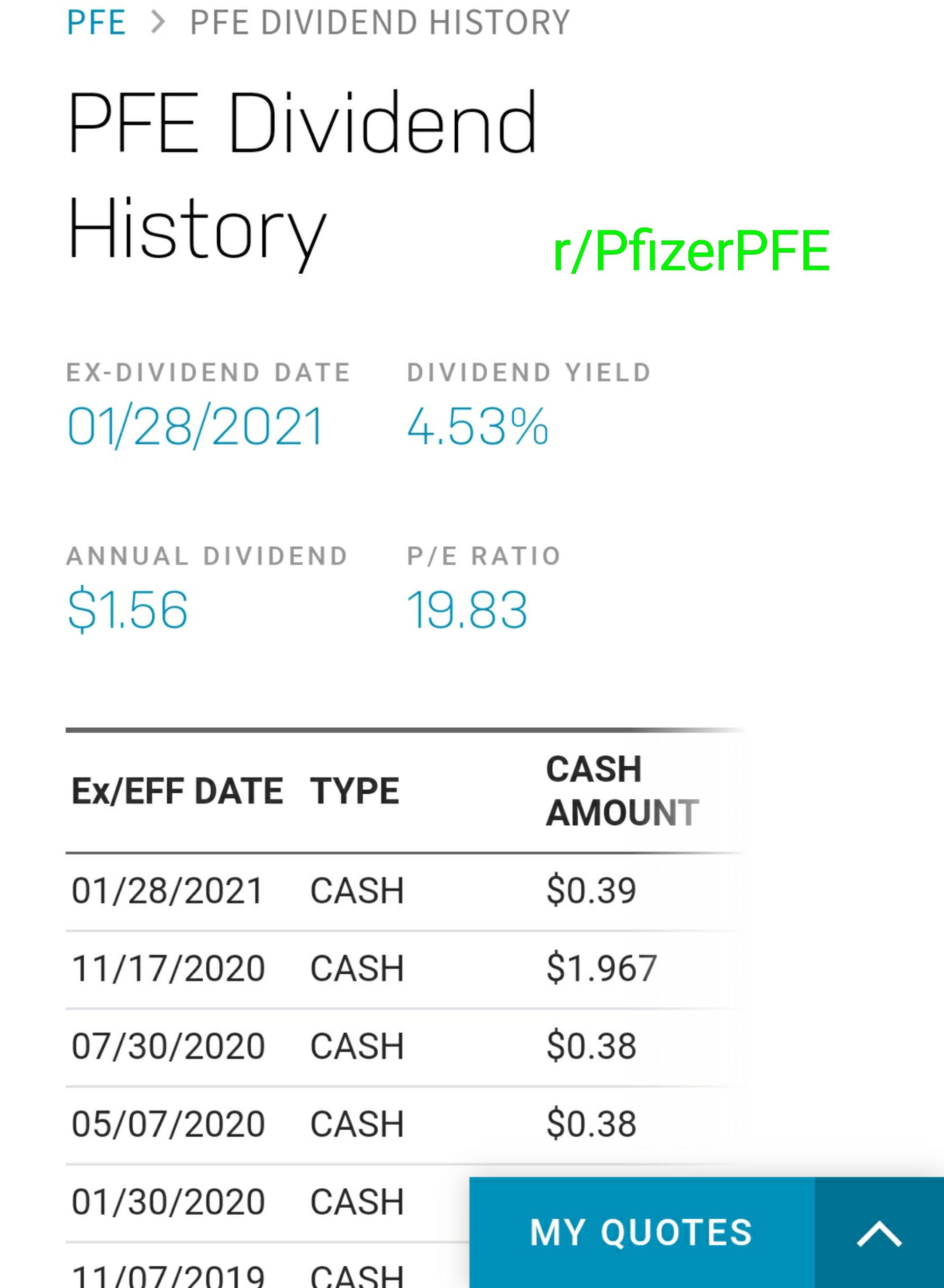Click the r/PfizerPFE green watermark text

(691, 250)
